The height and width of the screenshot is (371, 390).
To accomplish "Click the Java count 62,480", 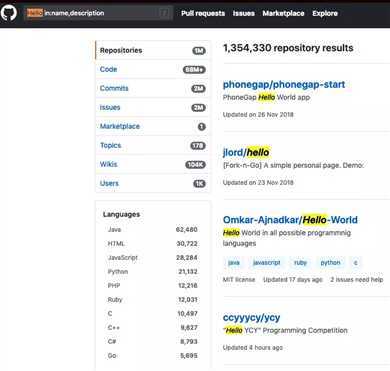I will (x=187, y=229).
